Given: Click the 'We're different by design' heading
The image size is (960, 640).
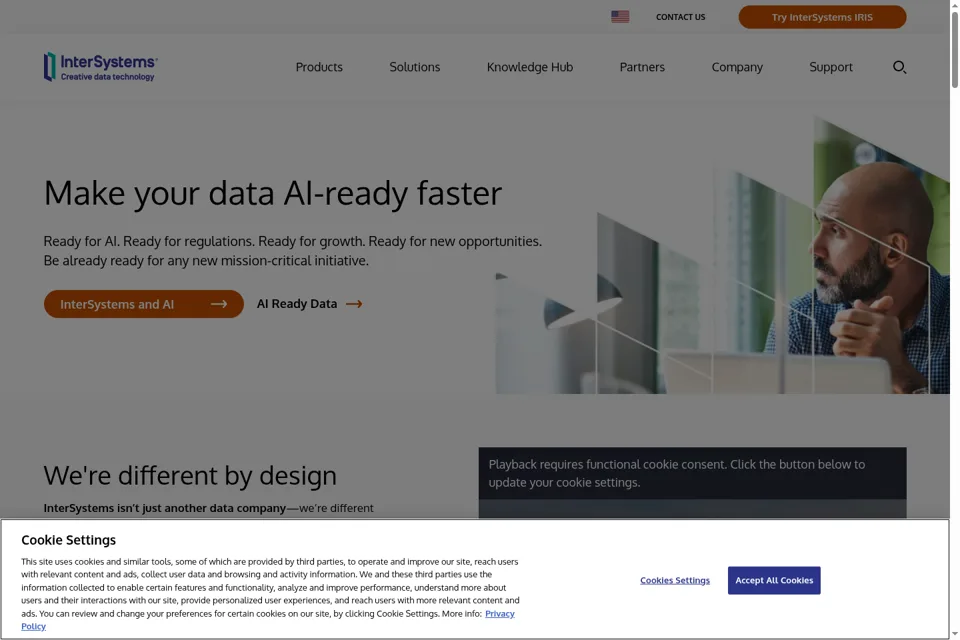Looking at the screenshot, I should pos(190,476).
